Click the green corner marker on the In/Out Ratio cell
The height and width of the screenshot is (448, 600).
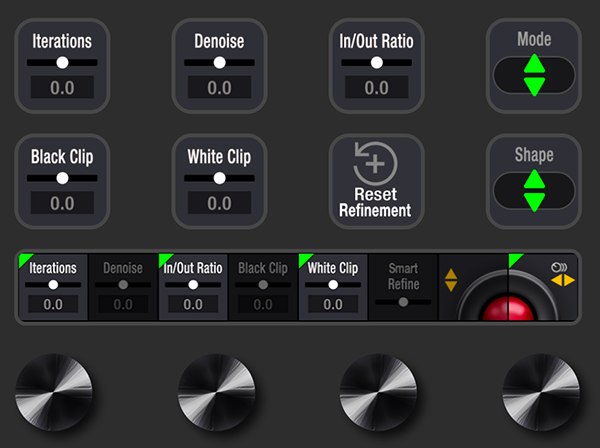tap(164, 259)
